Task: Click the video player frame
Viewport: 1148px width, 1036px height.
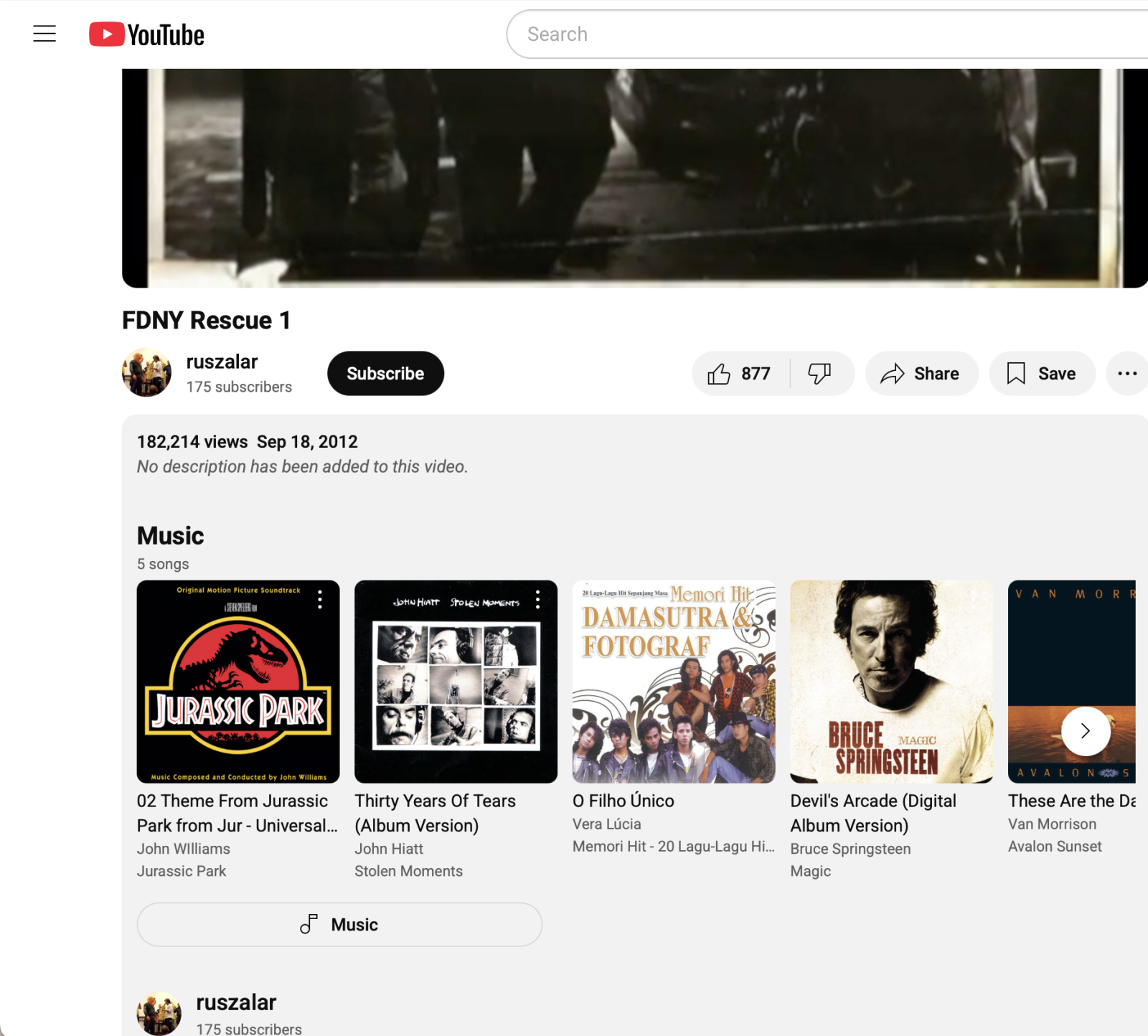Action: tap(635, 178)
